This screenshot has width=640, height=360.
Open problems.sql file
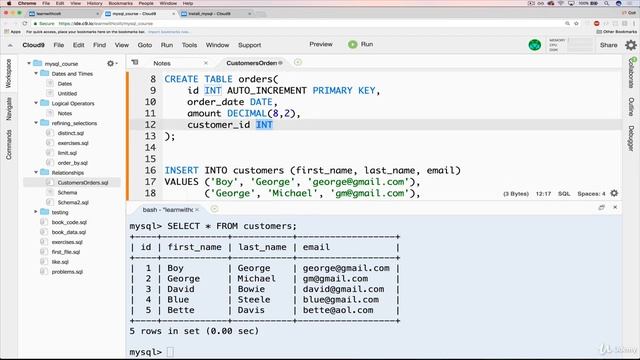pos(67,271)
